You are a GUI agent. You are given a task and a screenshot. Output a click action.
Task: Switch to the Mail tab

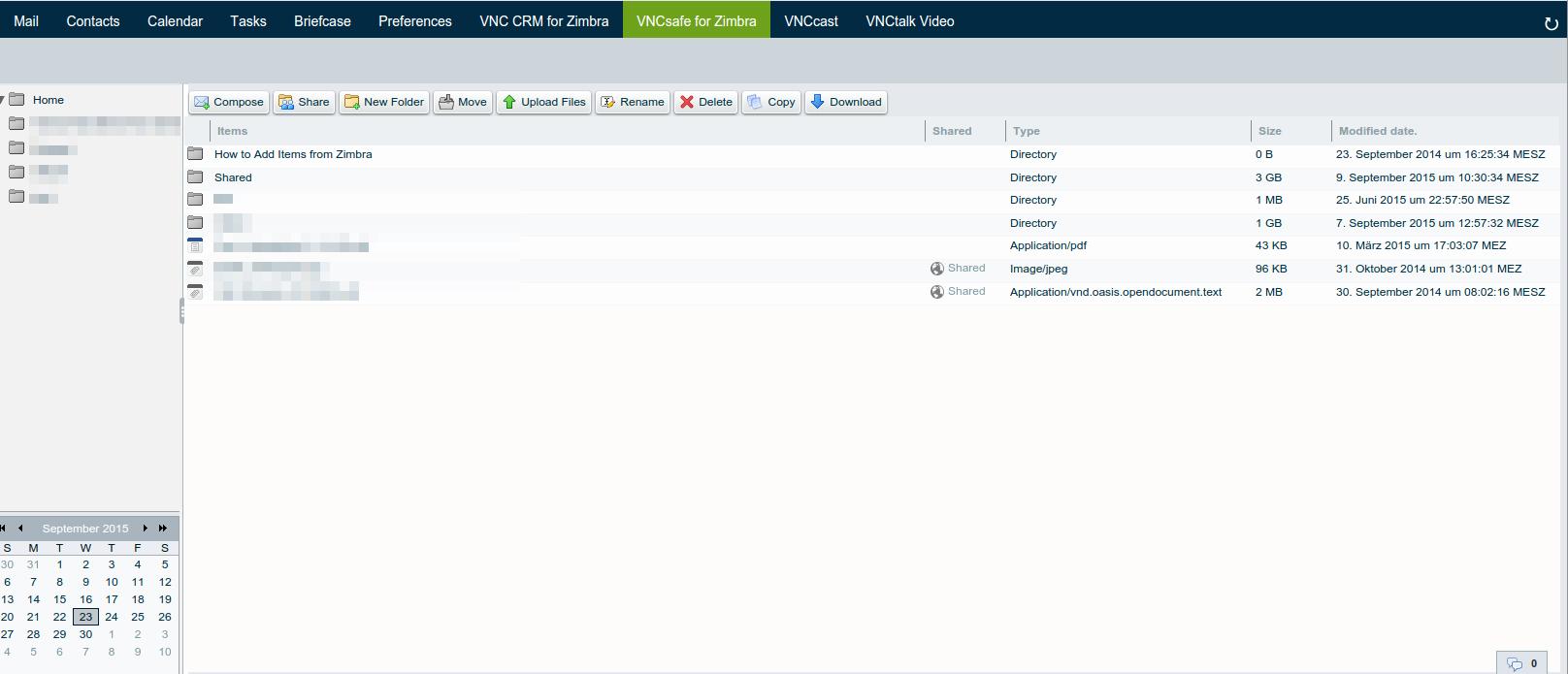(26, 20)
